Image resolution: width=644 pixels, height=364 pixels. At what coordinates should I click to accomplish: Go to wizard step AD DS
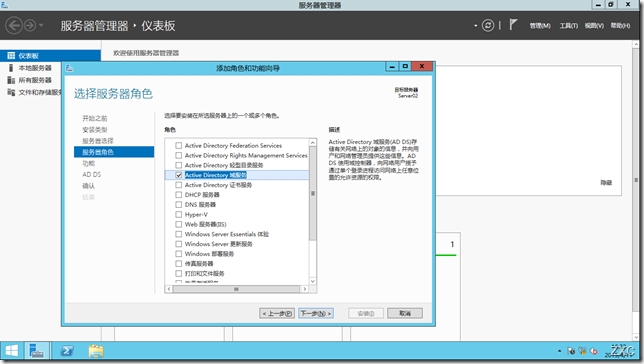(91, 175)
